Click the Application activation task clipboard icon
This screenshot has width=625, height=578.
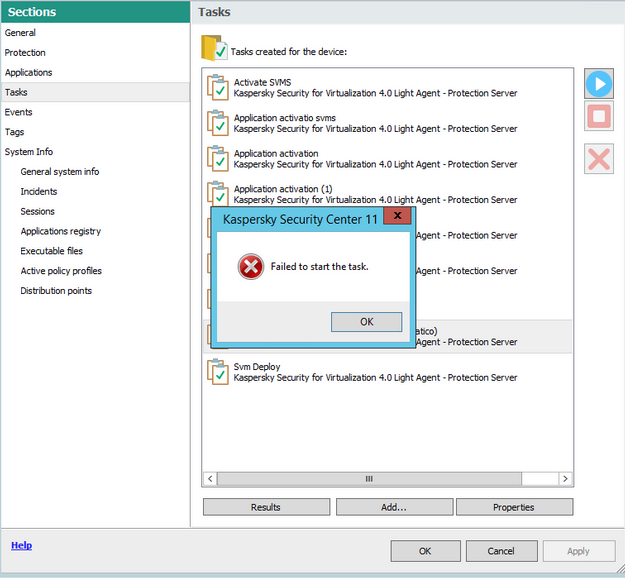(218, 159)
